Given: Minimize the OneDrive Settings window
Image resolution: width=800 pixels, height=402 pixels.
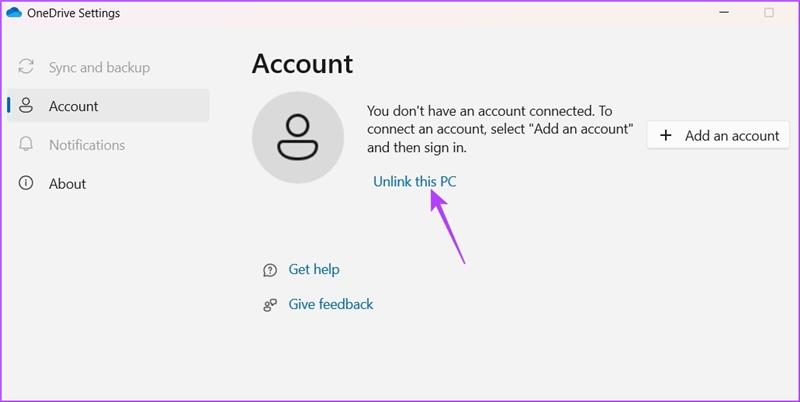Looking at the screenshot, I should tap(723, 12).
